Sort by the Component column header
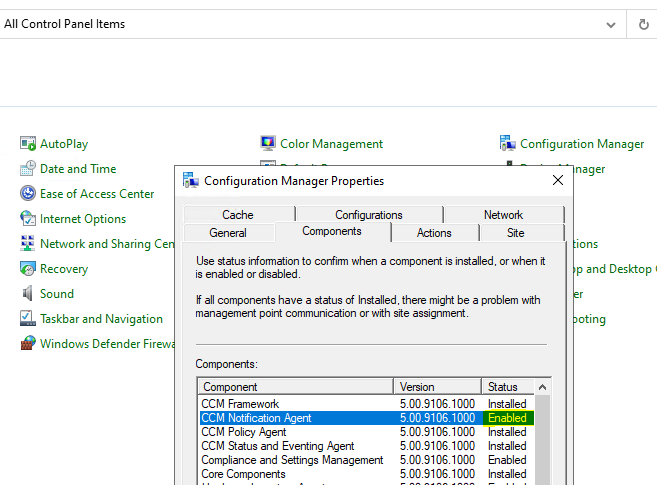Screen dimensions: 657x485 (295, 387)
